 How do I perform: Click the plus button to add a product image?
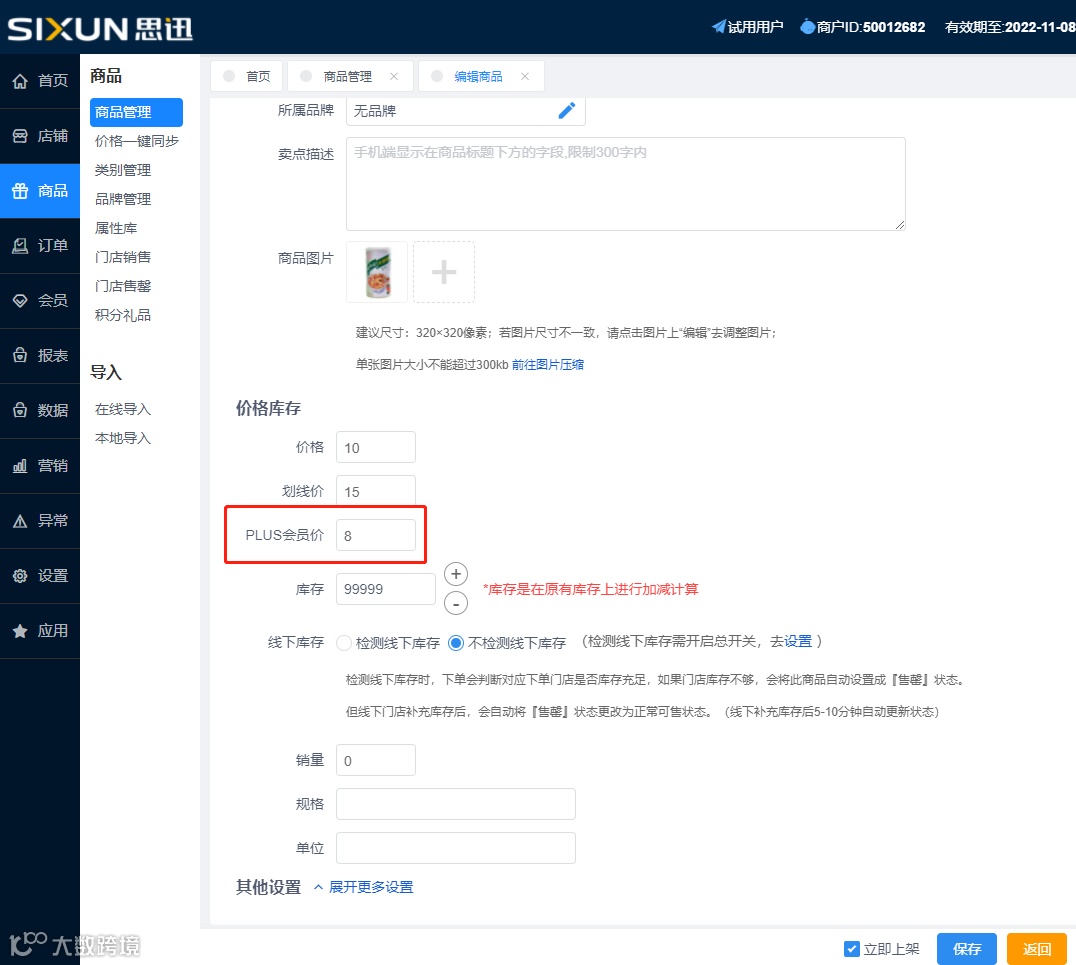tap(444, 271)
